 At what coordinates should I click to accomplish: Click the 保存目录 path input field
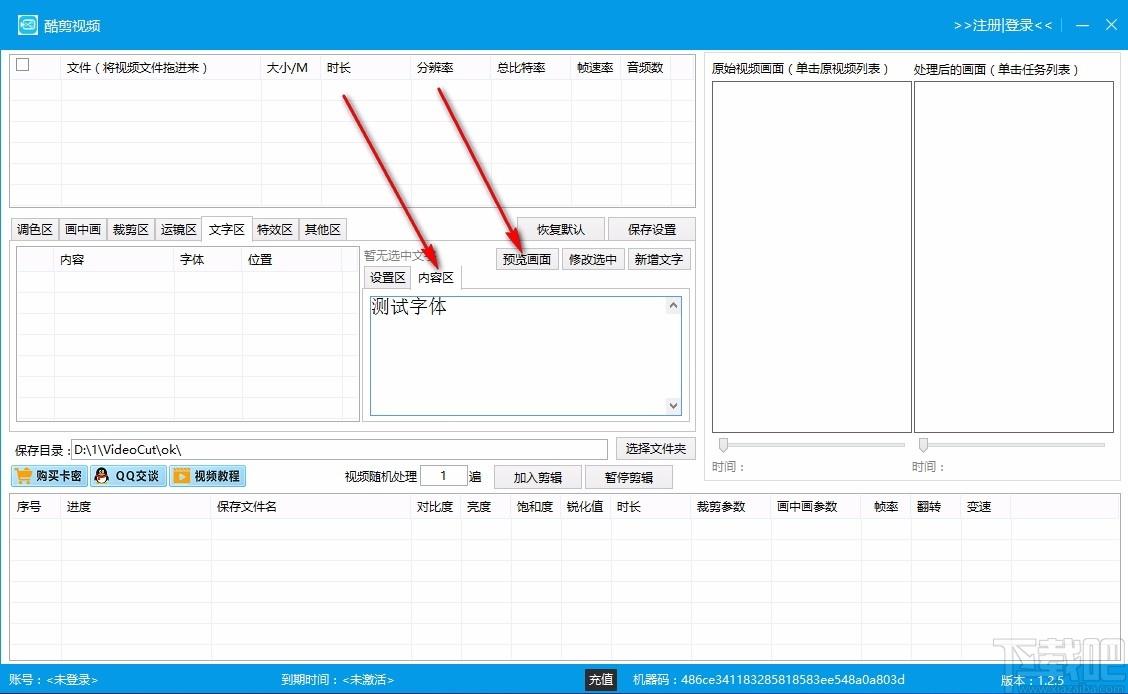tap(340, 449)
